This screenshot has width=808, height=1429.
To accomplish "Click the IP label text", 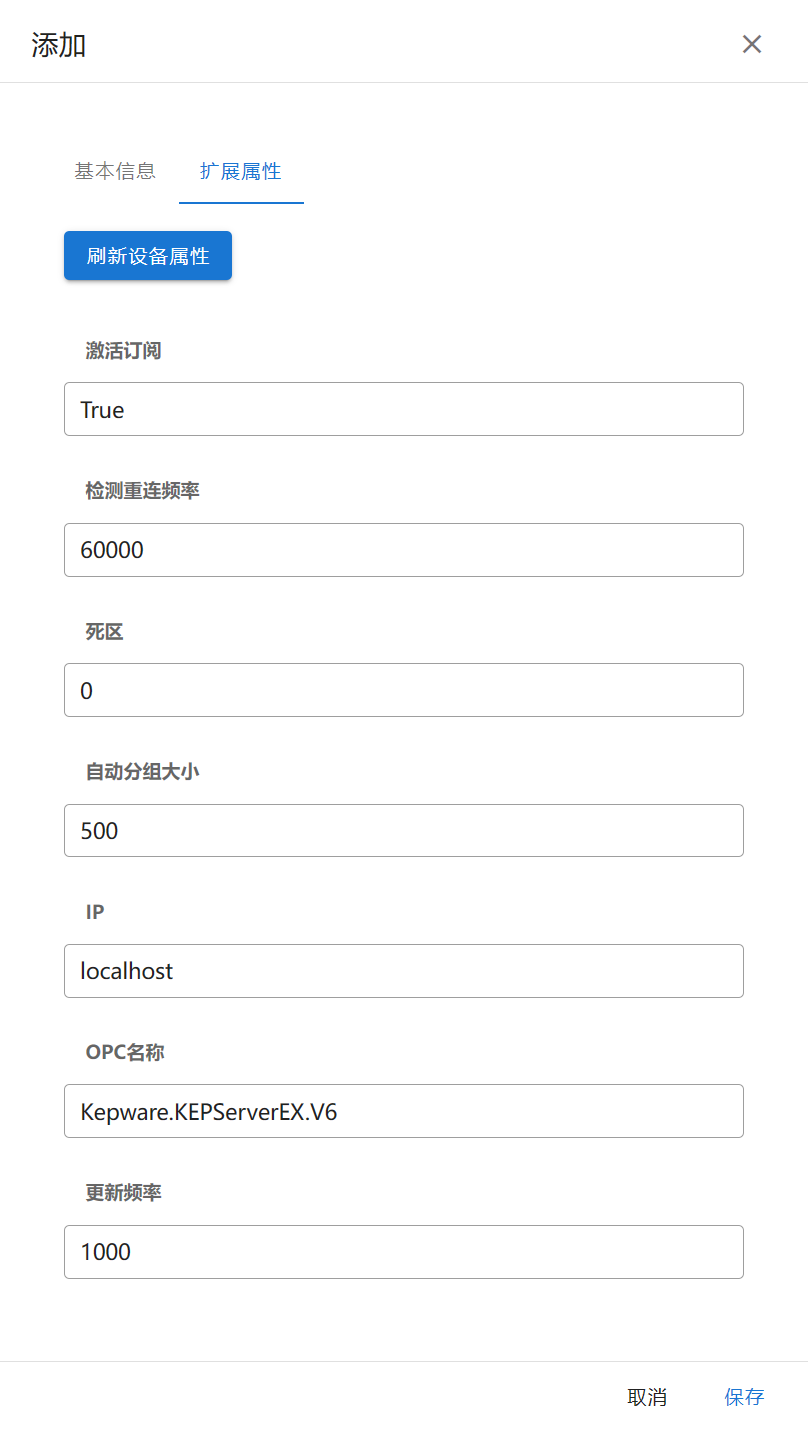I will pyautogui.click(x=95, y=912).
